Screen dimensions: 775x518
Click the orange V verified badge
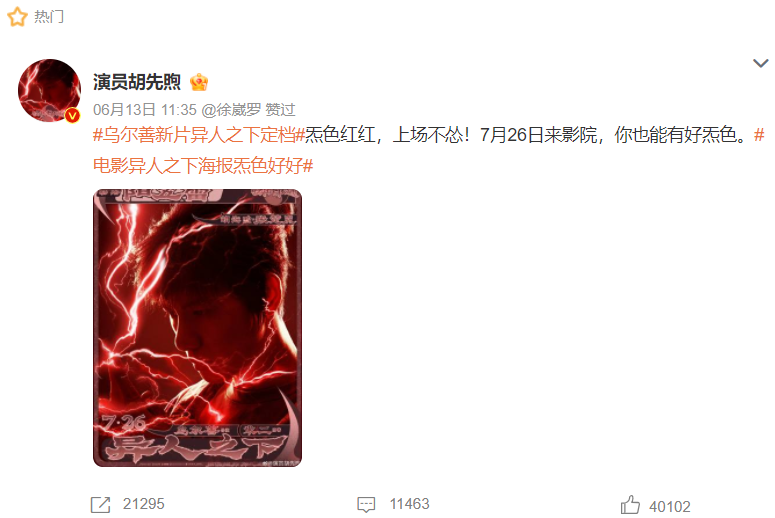click(73, 116)
